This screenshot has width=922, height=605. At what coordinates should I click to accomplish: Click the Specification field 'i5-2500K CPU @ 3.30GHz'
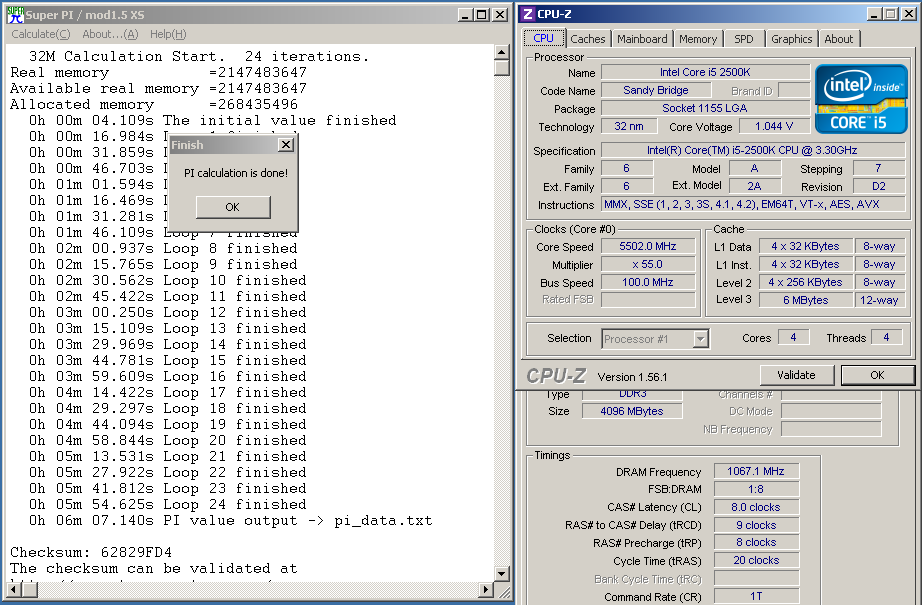[x=753, y=151]
